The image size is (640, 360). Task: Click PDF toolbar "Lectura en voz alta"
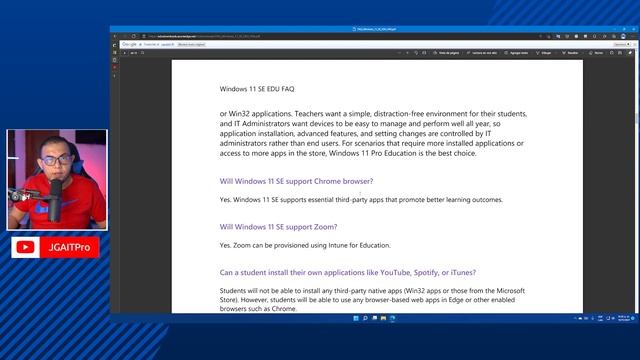482,53
